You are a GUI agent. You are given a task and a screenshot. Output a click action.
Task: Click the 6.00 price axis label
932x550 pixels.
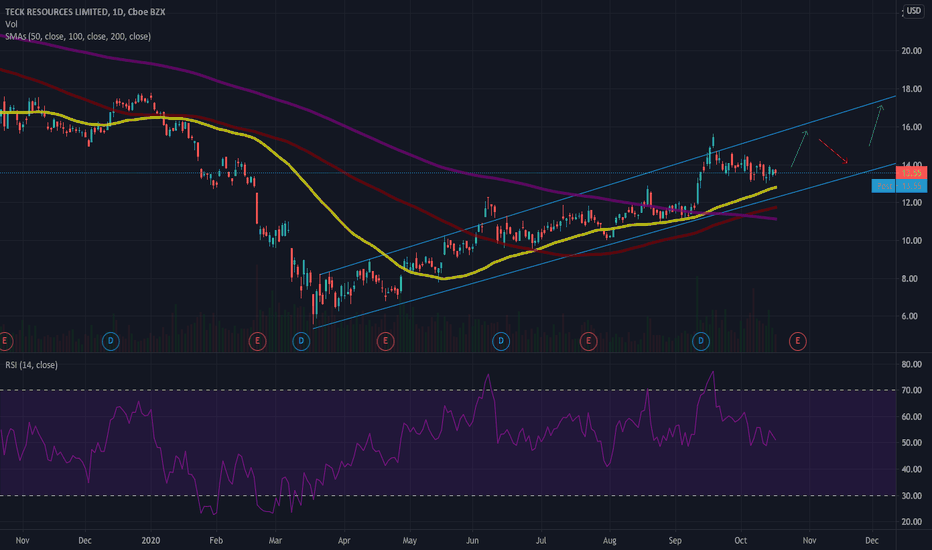click(x=911, y=316)
